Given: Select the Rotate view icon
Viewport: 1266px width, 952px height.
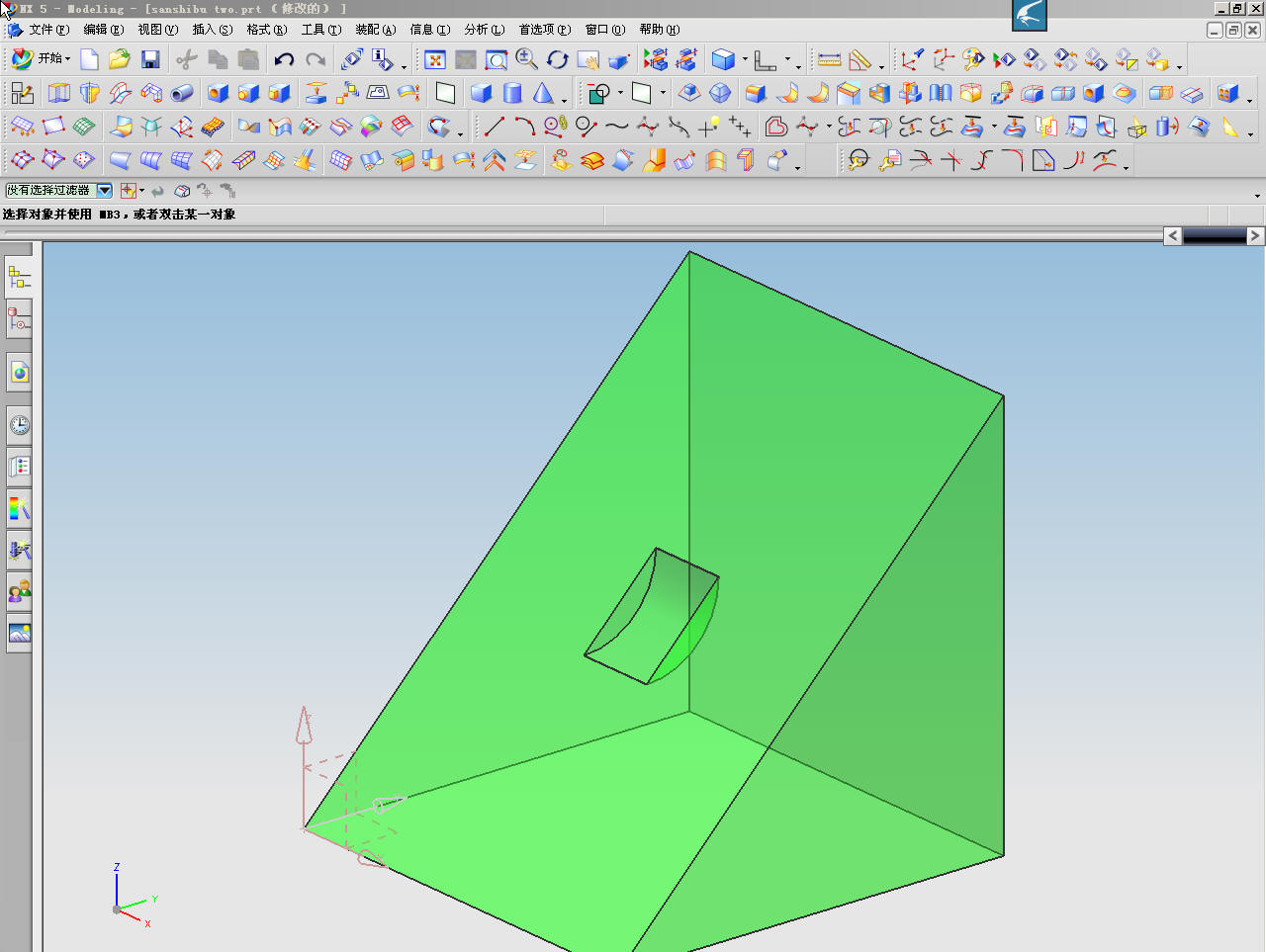Looking at the screenshot, I should (558, 59).
